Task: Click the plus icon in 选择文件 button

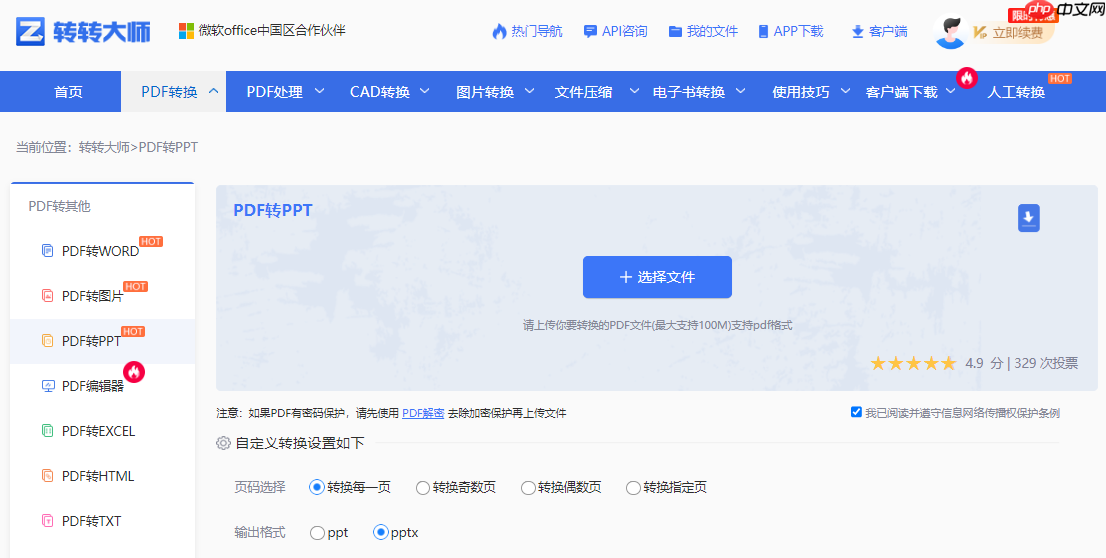Action: pyautogui.click(x=625, y=277)
